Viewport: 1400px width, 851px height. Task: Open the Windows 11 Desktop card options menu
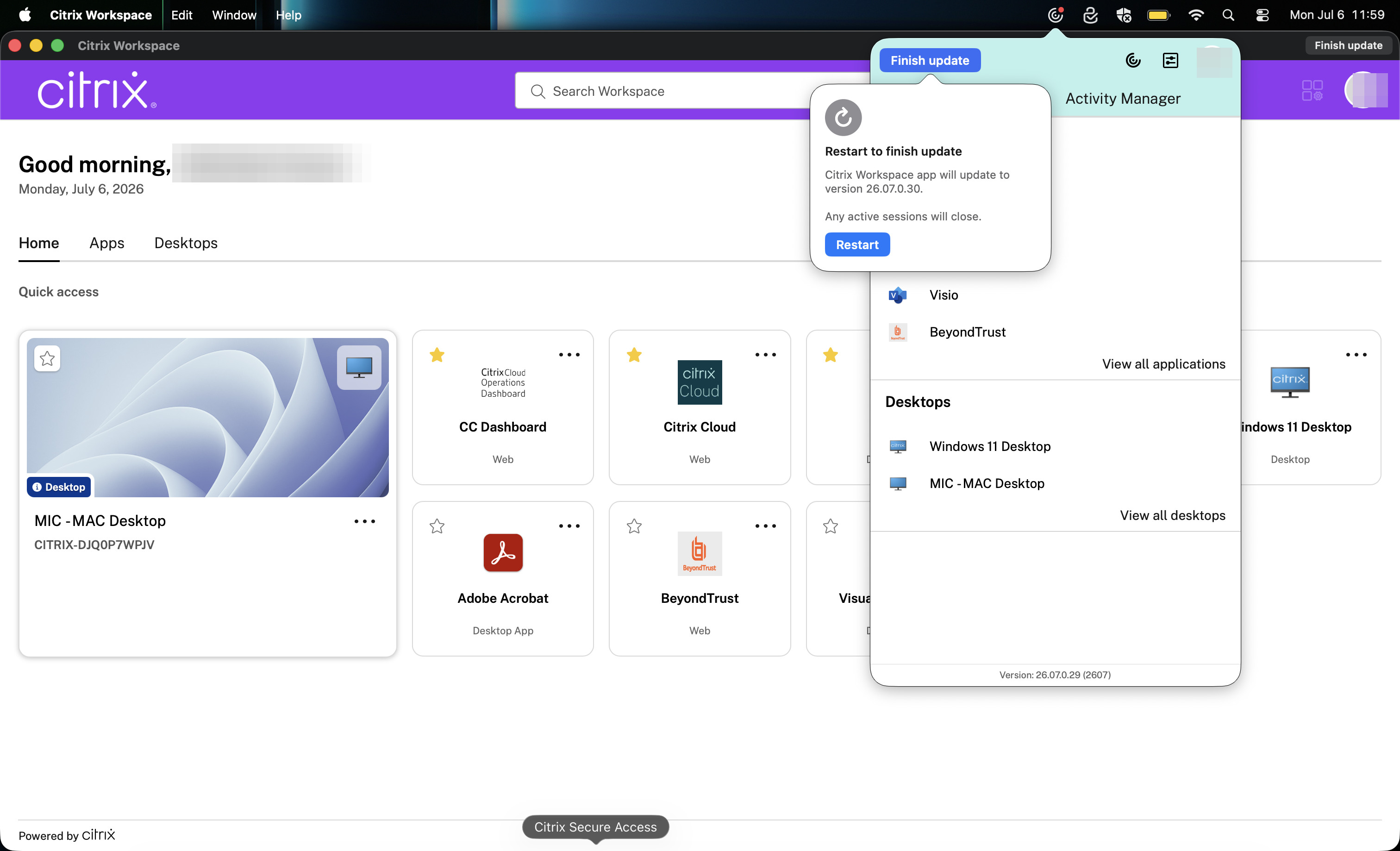point(1356,355)
